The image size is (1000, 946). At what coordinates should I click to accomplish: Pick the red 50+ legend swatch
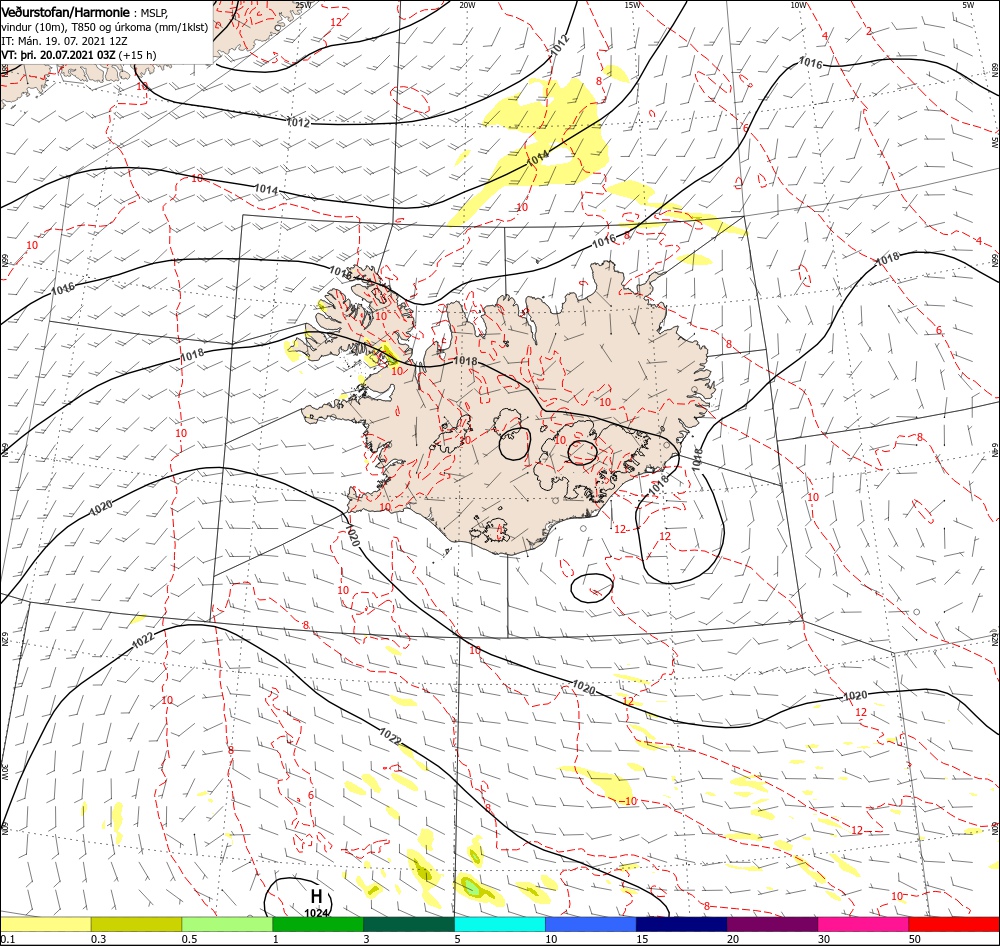click(954, 924)
